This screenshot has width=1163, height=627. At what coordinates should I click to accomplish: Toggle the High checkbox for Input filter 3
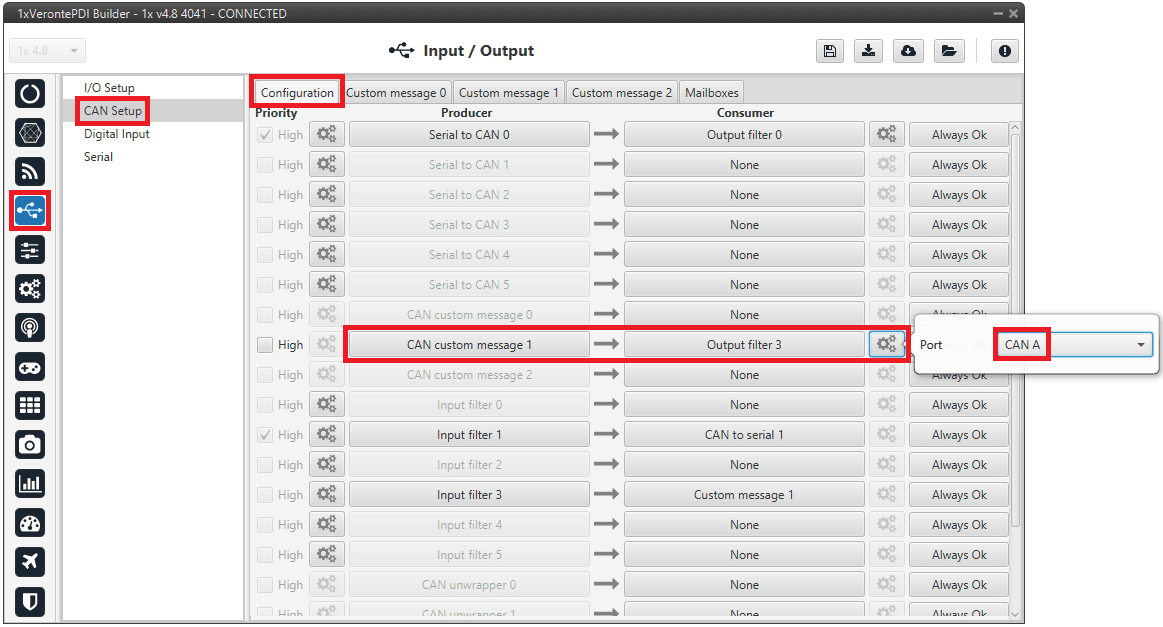click(265, 495)
